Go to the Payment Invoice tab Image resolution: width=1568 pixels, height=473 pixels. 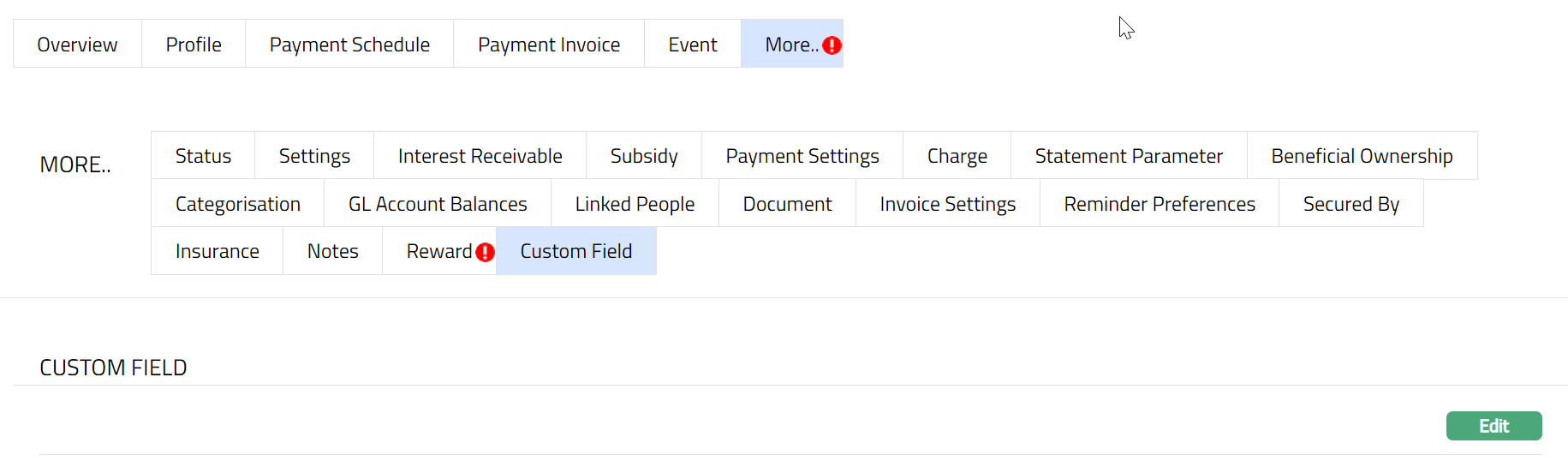click(549, 45)
